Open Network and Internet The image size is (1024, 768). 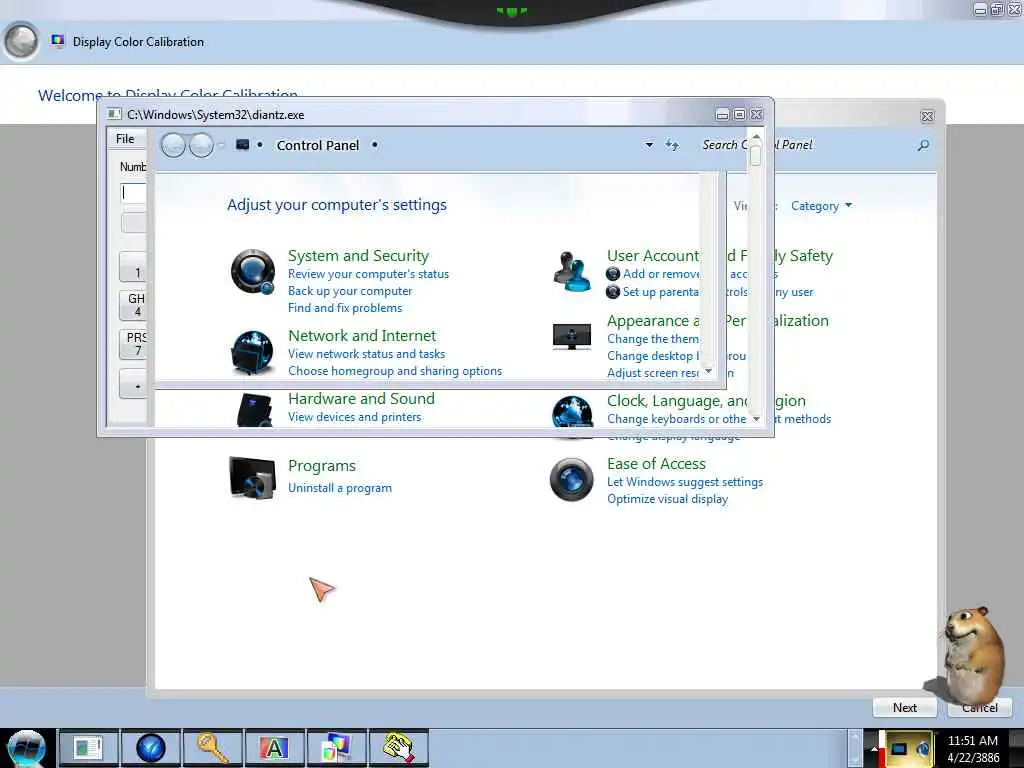[x=362, y=335]
